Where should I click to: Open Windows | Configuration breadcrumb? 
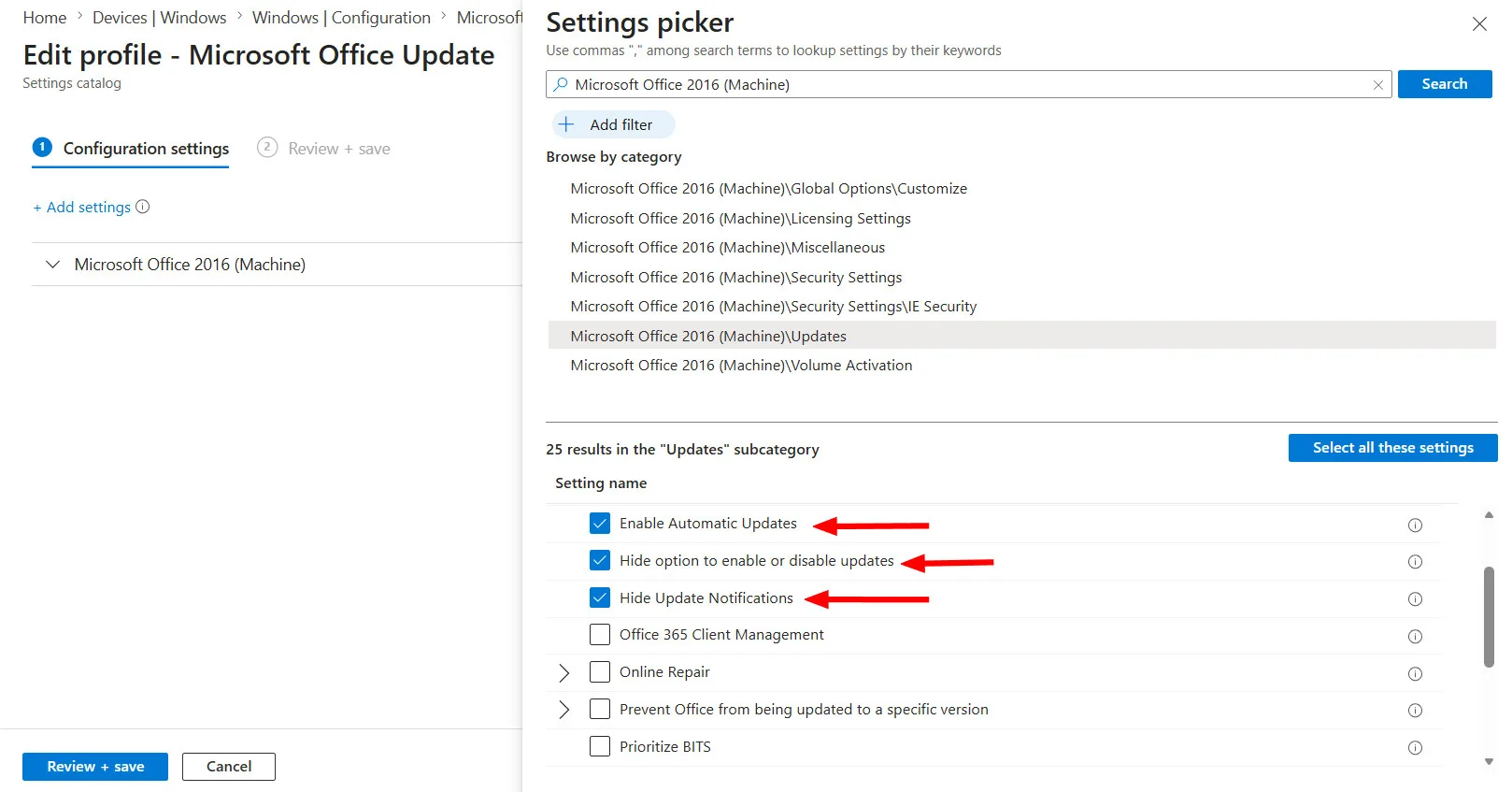point(341,18)
